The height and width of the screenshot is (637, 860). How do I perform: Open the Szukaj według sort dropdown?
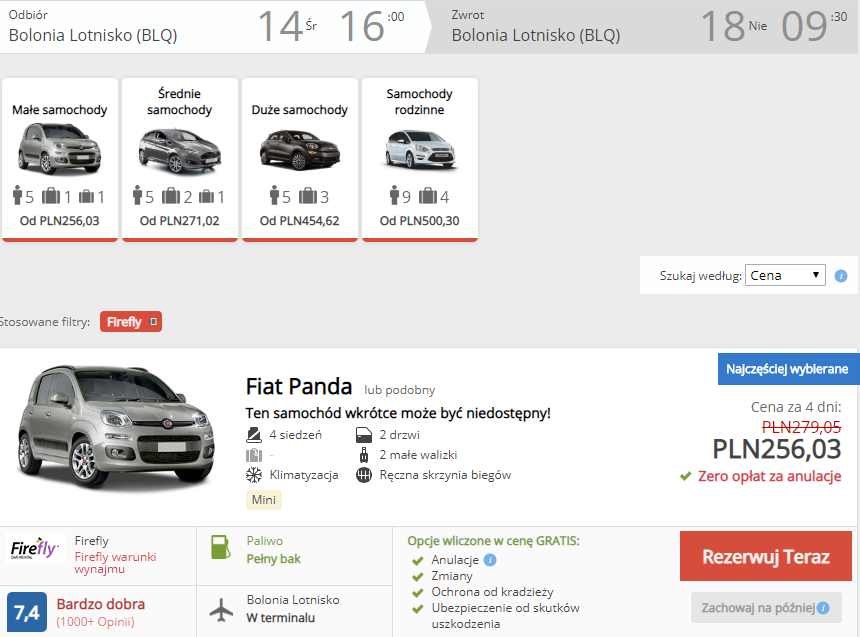click(x=785, y=275)
